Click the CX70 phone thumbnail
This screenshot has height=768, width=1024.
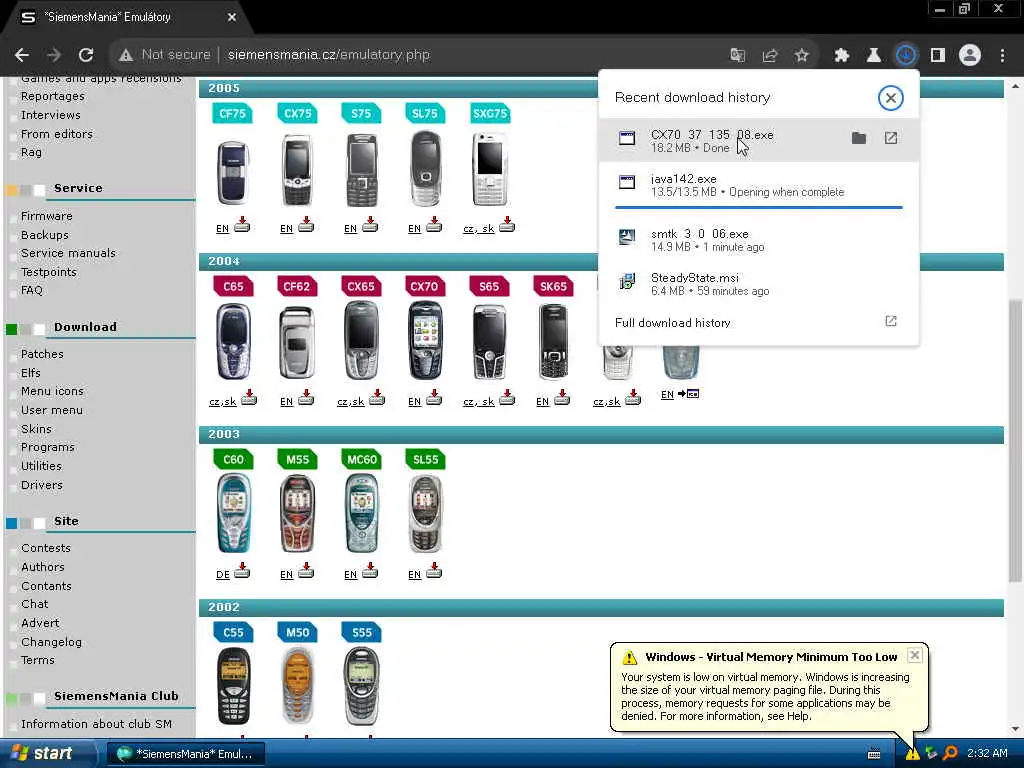(x=425, y=340)
